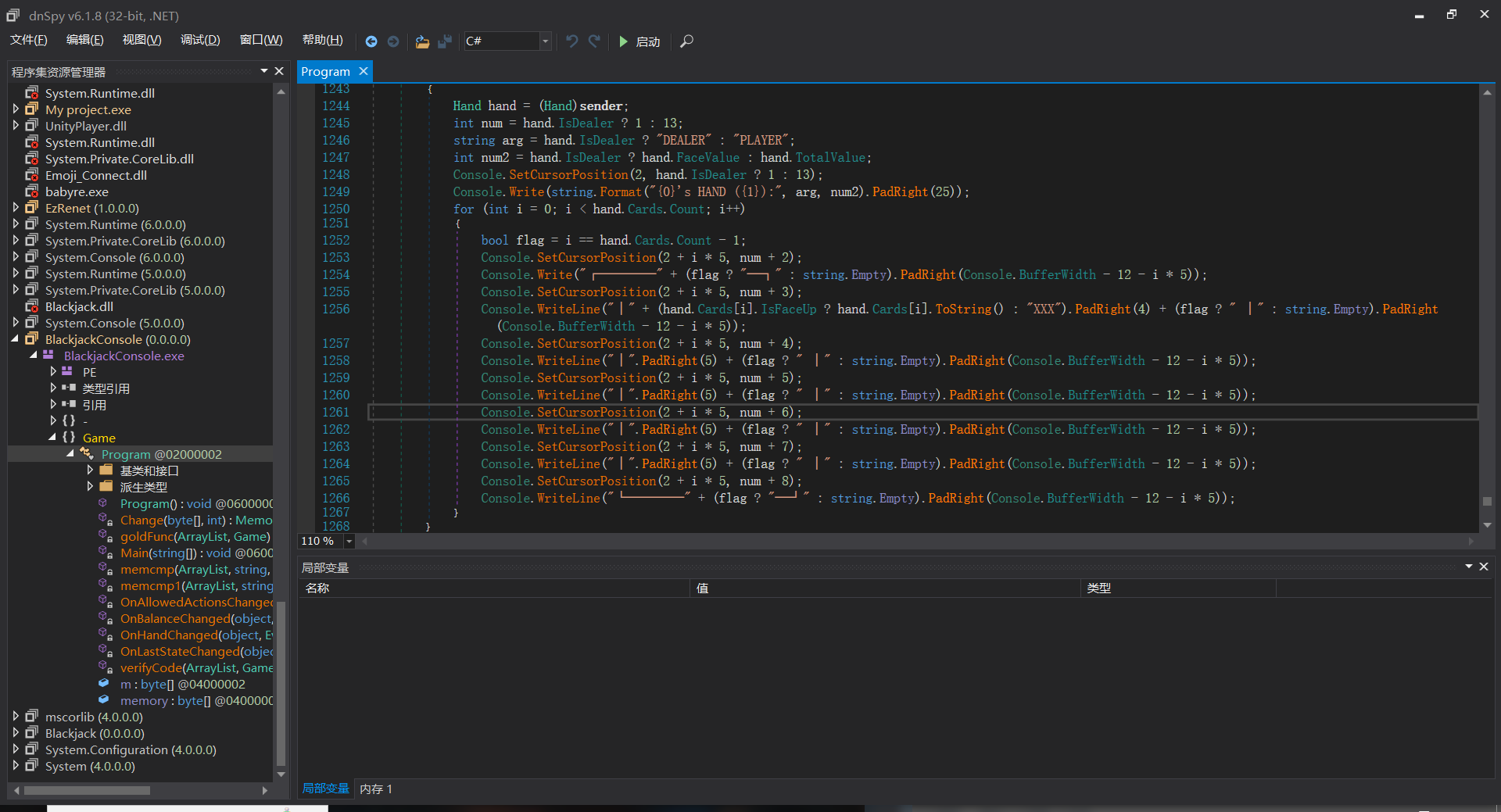Select Emoji_Connect.dll assembly icon
The image size is (1501, 812).
[x=31, y=175]
